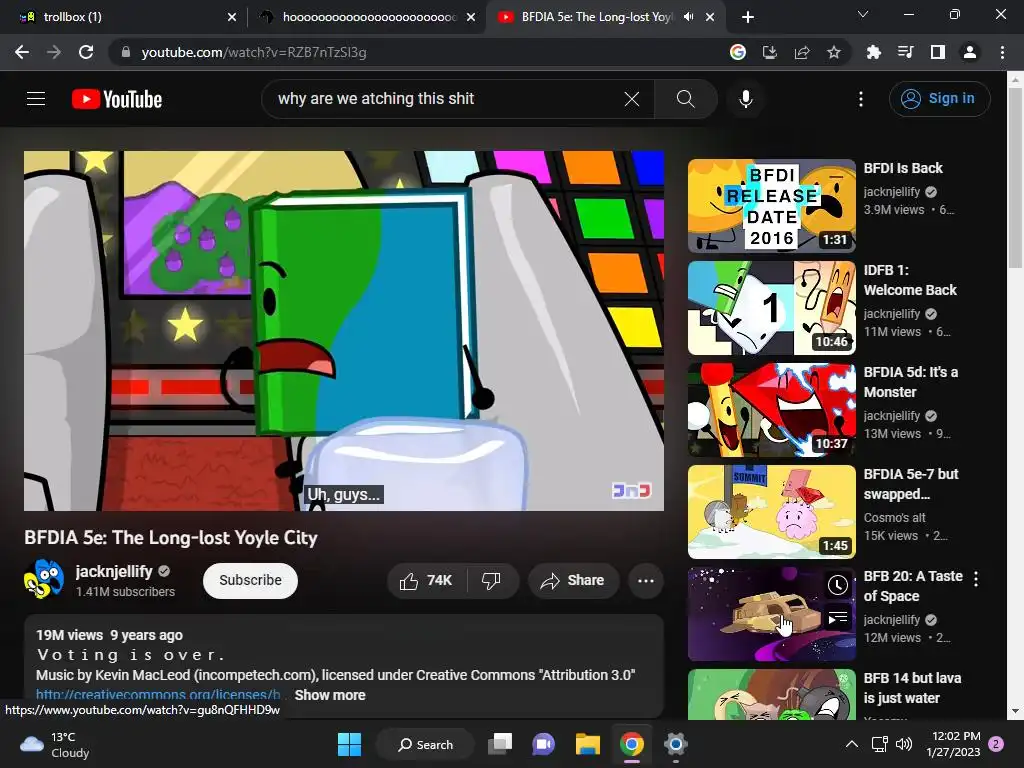This screenshot has width=1024, height=768.
Task: Open weather widget 13°C Cloudy
Action: pyautogui.click(x=55, y=744)
